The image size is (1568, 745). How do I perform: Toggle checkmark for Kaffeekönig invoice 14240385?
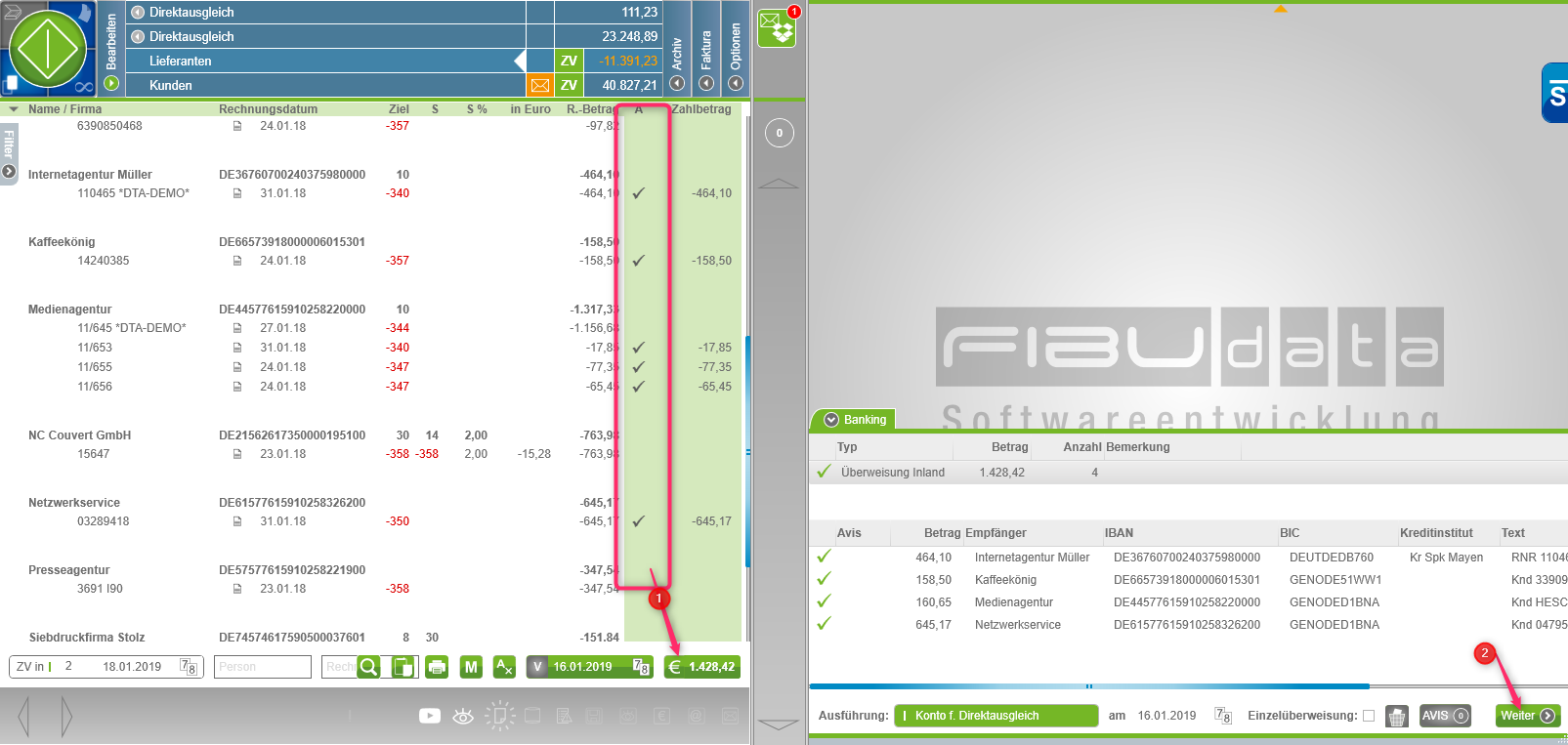click(639, 261)
